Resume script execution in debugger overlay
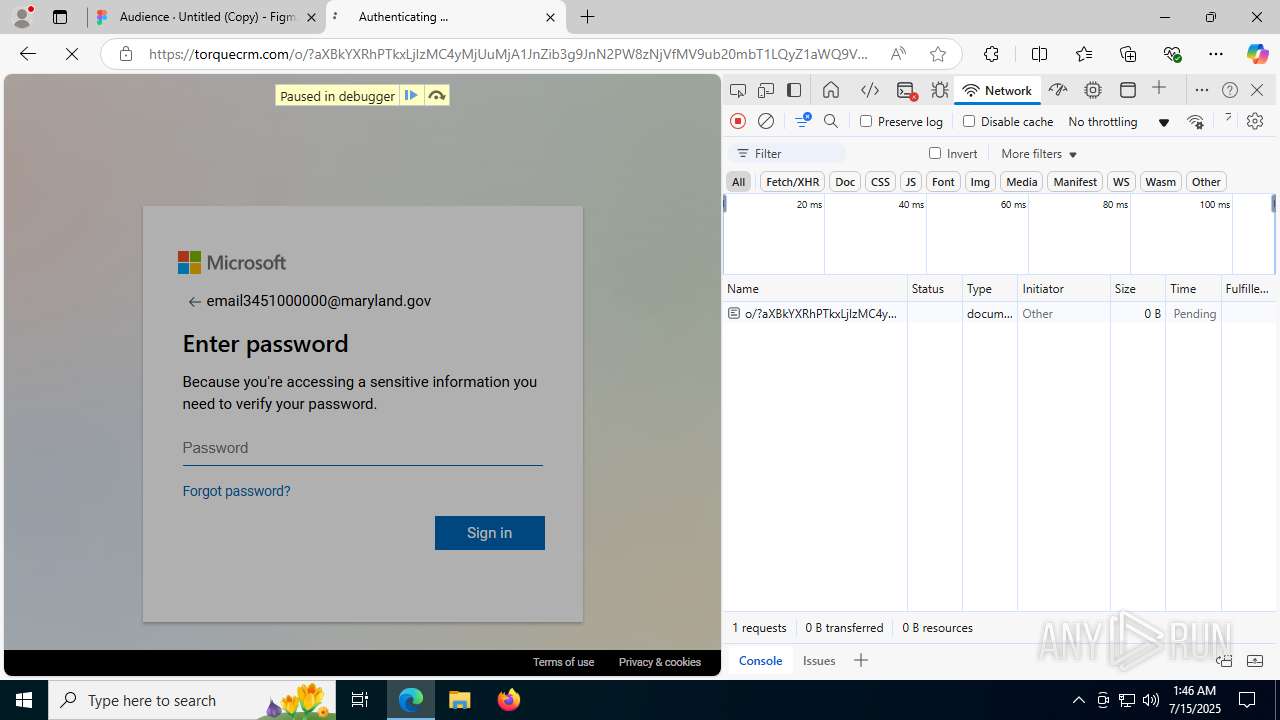This screenshot has width=1280, height=720. [411, 96]
